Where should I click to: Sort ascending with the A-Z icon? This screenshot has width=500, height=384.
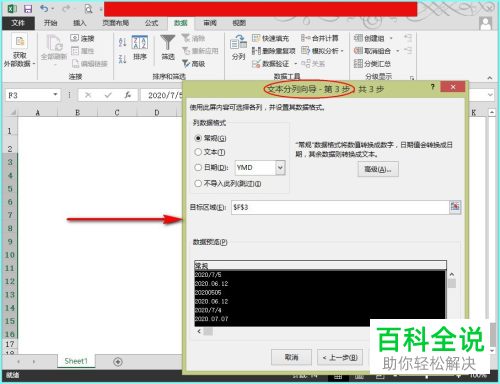point(123,42)
